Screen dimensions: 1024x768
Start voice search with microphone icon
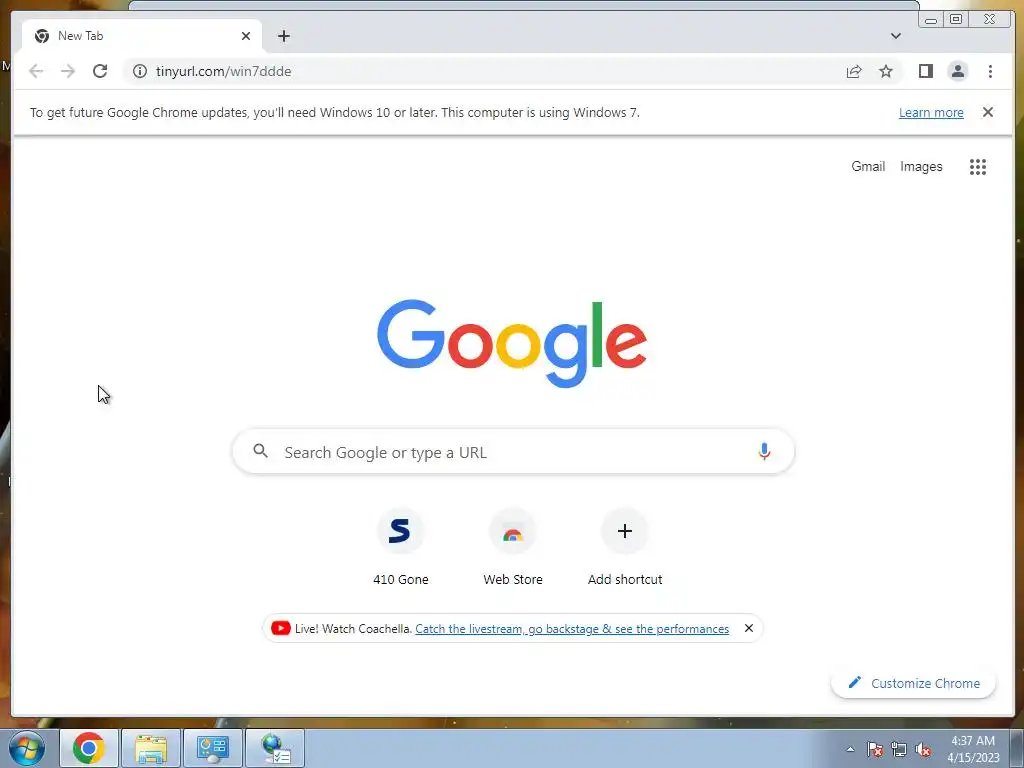pos(764,451)
